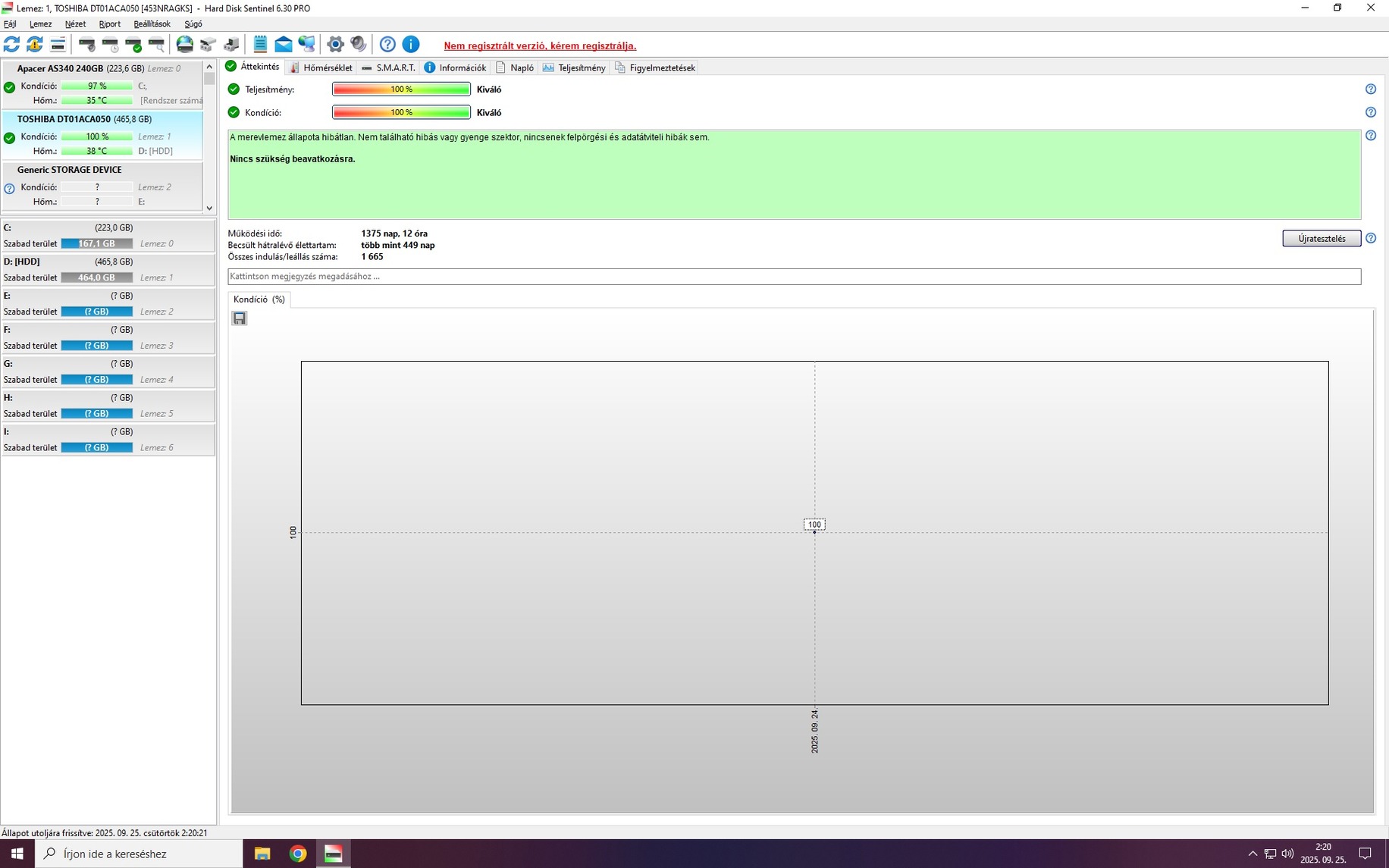This screenshot has height=868, width=1389.
Task: Select the C: partition entry
Action: click(x=108, y=236)
